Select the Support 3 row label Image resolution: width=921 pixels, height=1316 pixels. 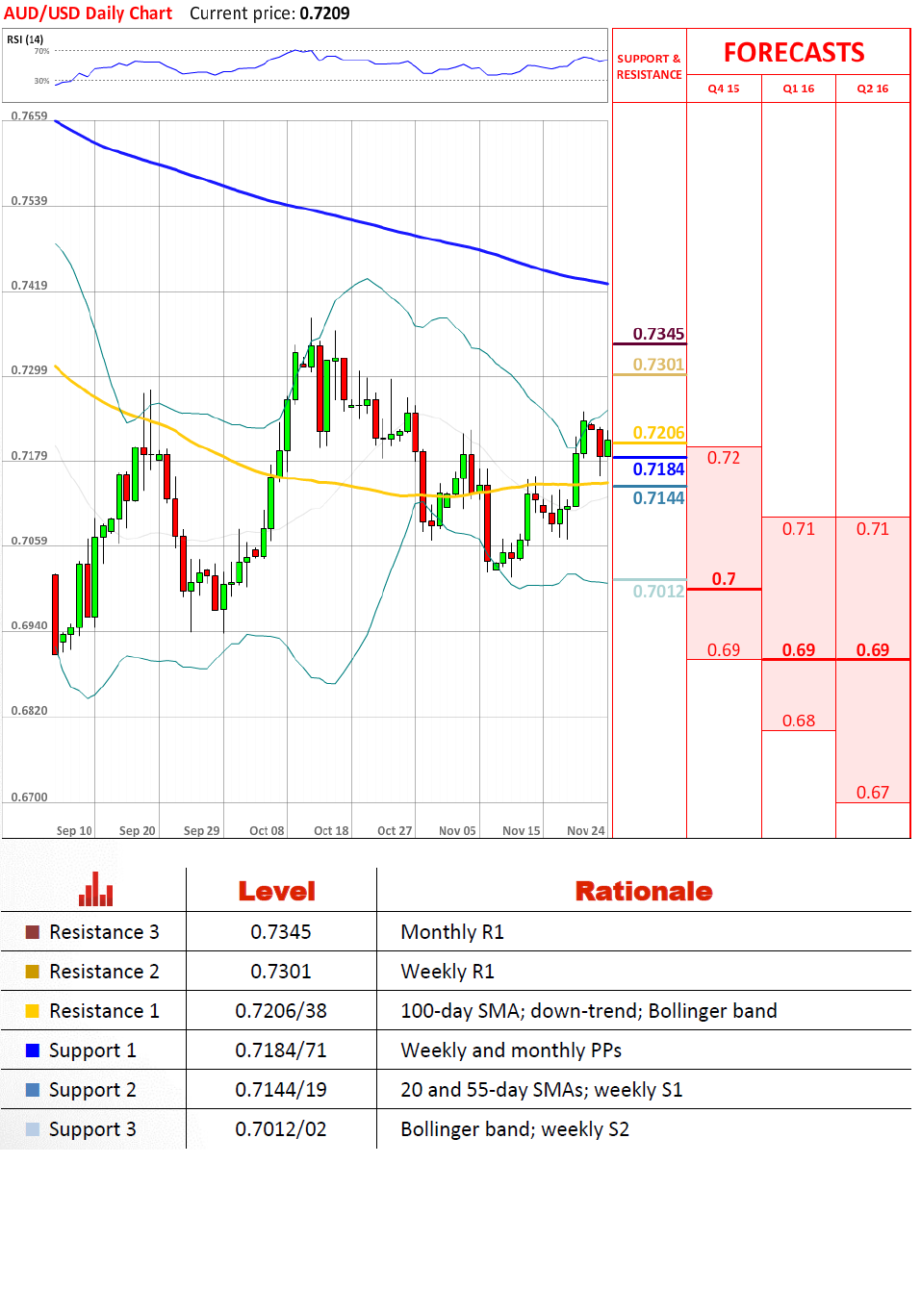click(x=92, y=1129)
